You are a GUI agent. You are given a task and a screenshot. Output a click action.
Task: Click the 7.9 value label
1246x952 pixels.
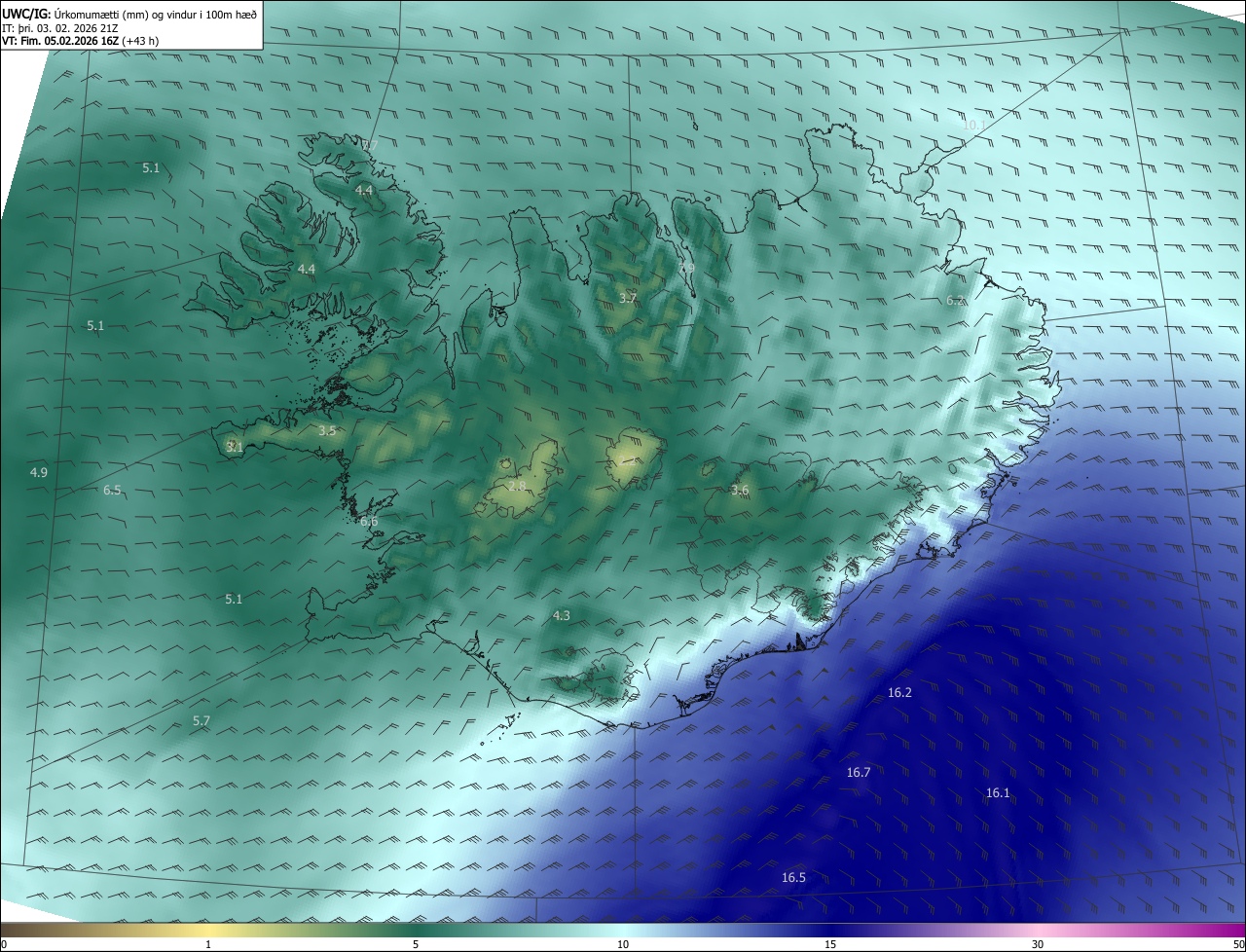[687, 268]
